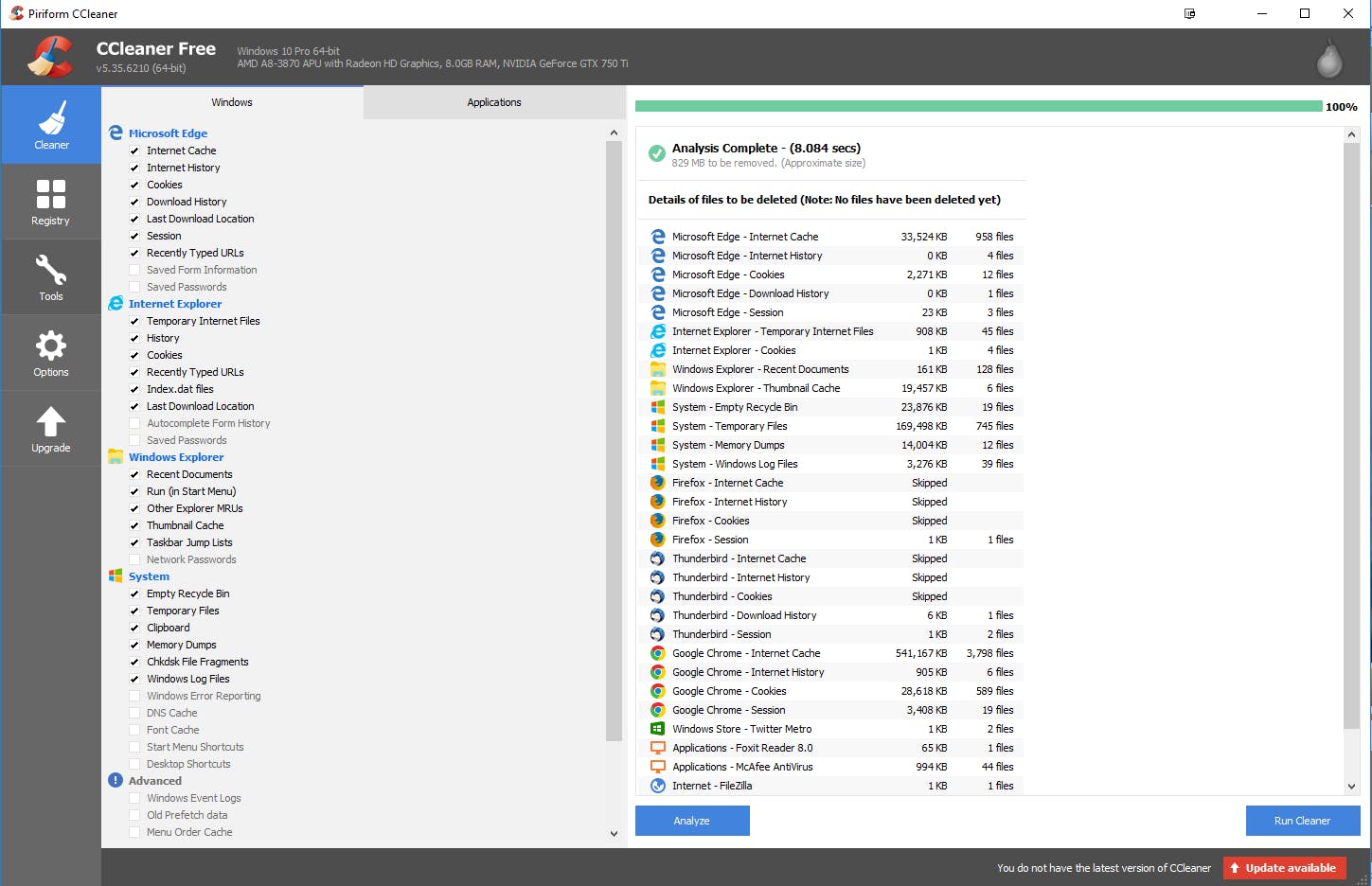Click the green analysis progress bar

(975, 107)
